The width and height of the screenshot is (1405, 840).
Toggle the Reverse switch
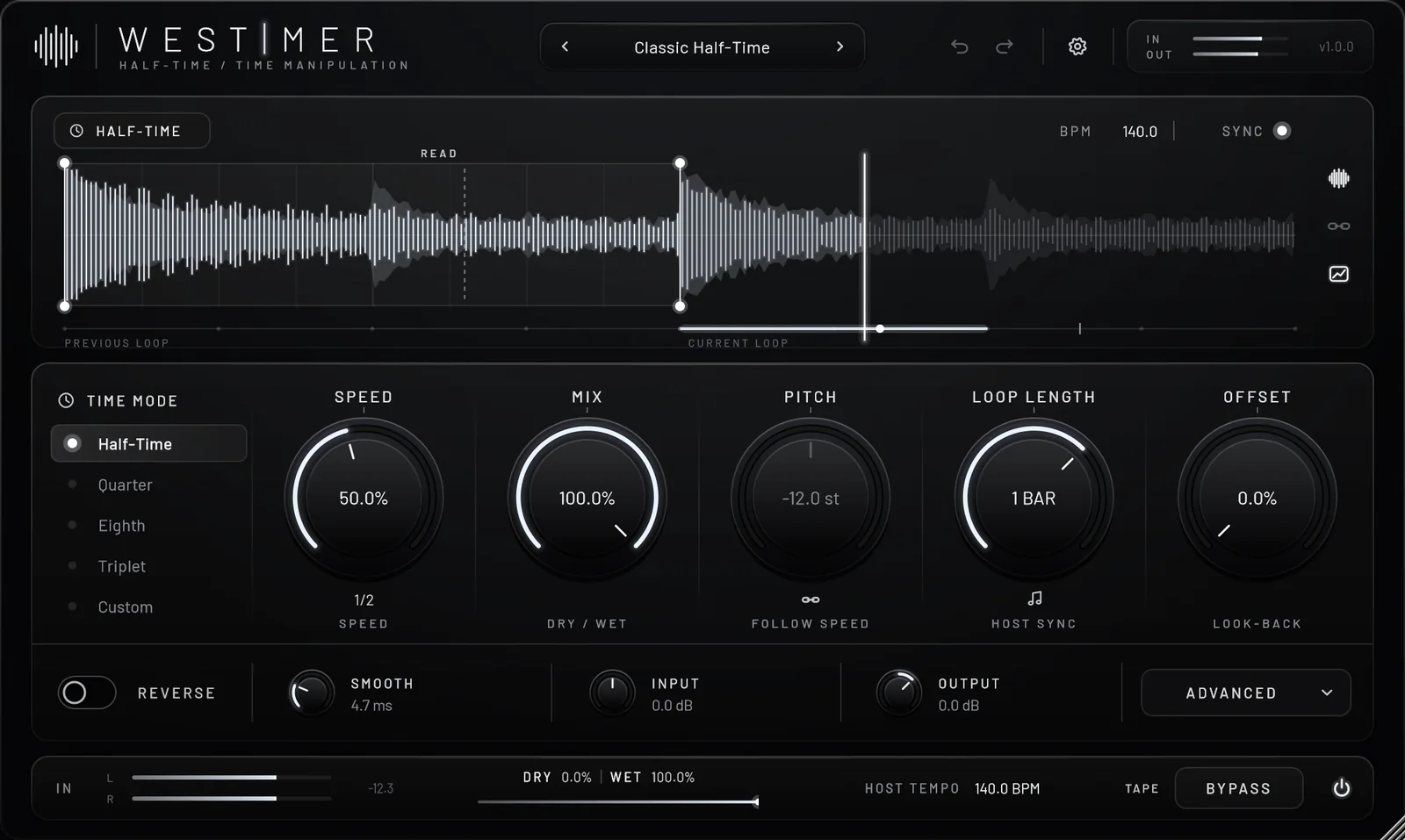(x=87, y=693)
